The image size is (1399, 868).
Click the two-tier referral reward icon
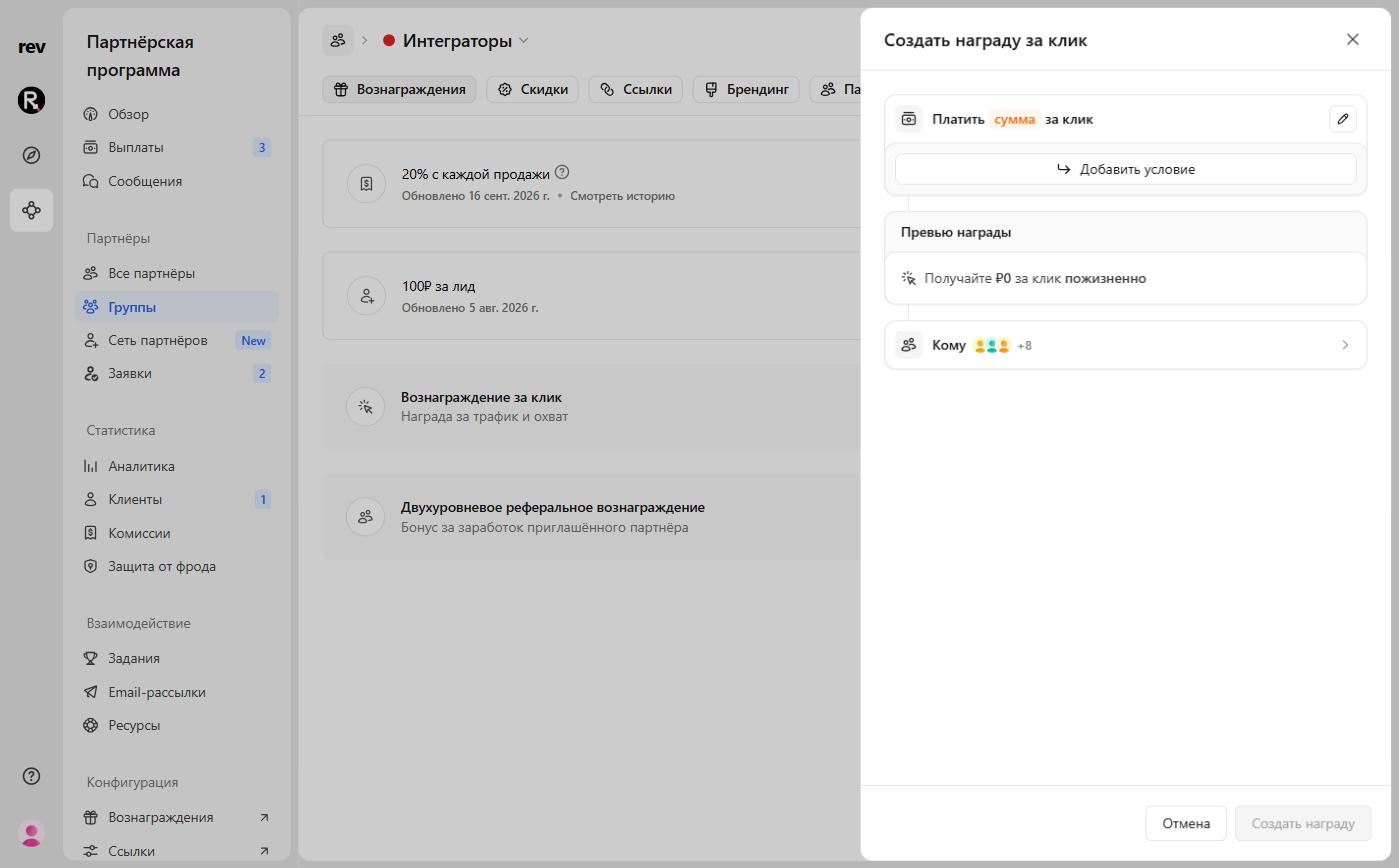[366, 517]
